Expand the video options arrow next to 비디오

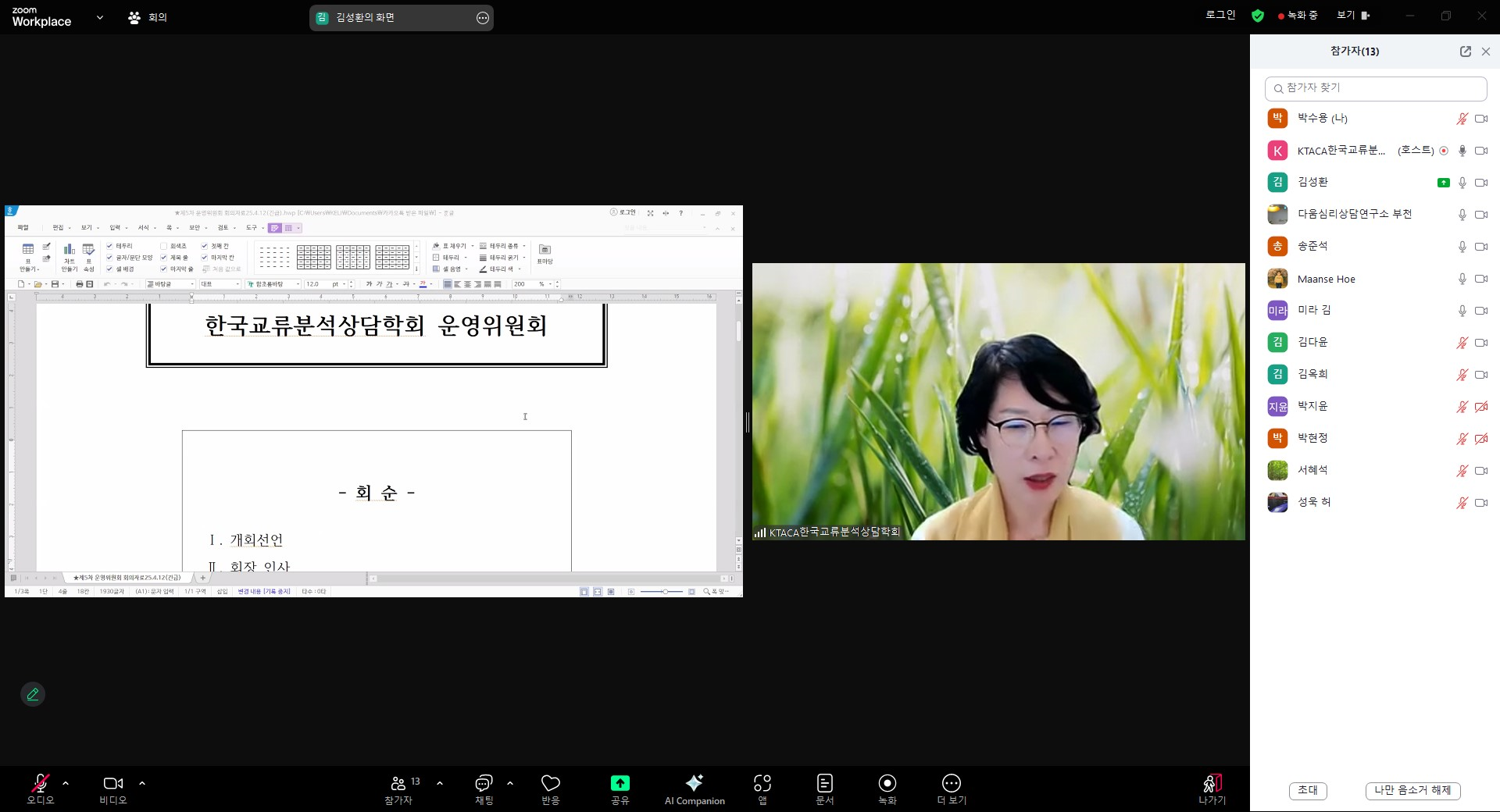coord(142,783)
